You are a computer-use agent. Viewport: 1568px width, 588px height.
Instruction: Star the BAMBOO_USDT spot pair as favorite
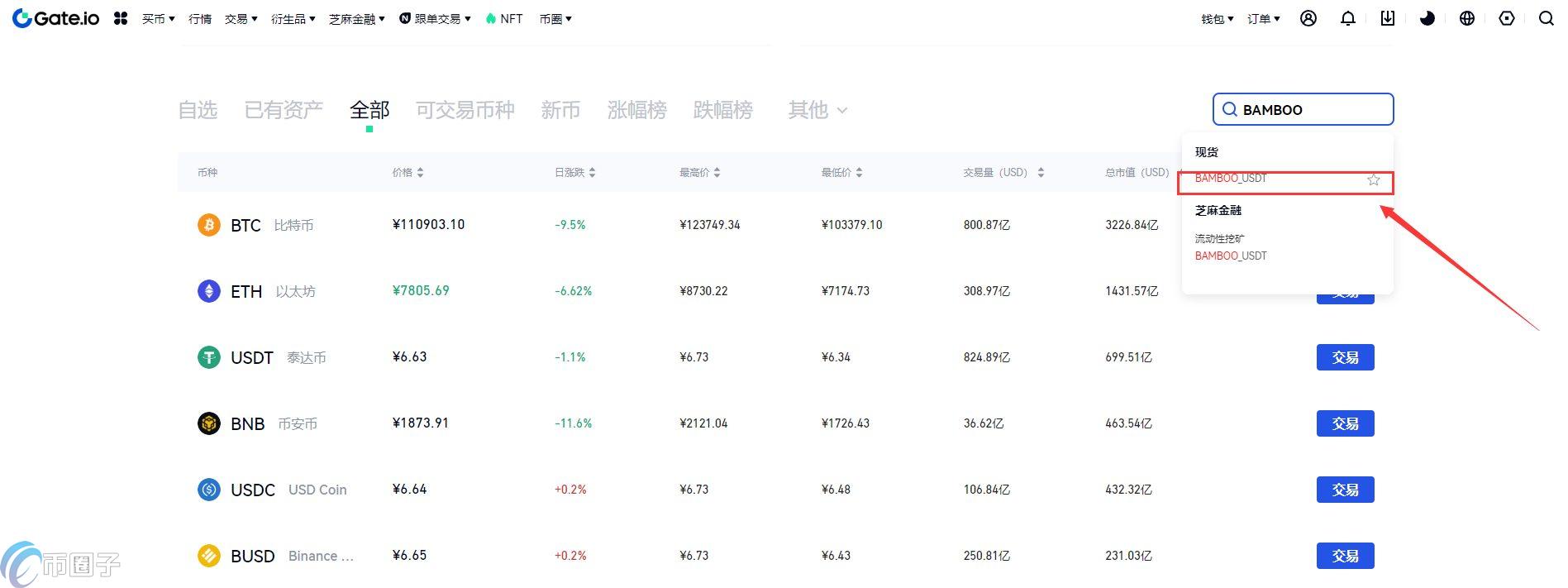point(1373,179)
